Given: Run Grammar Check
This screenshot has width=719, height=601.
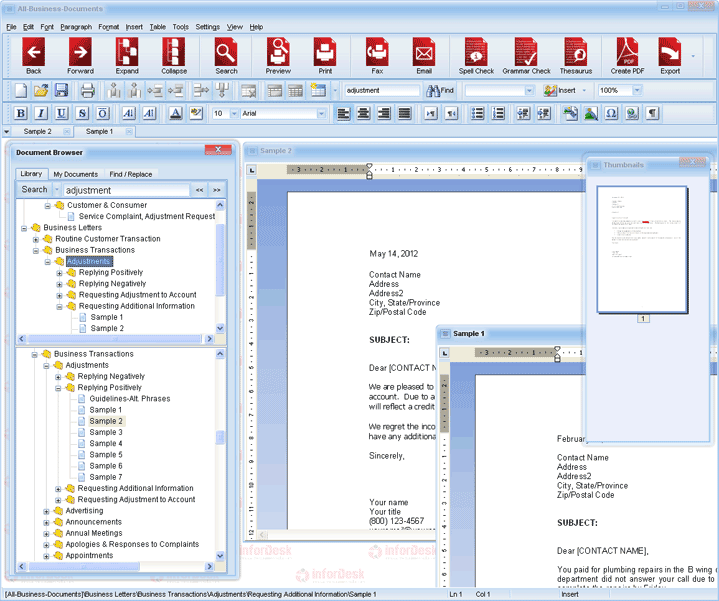Looking at the screenshot, I should pos(526,53).
